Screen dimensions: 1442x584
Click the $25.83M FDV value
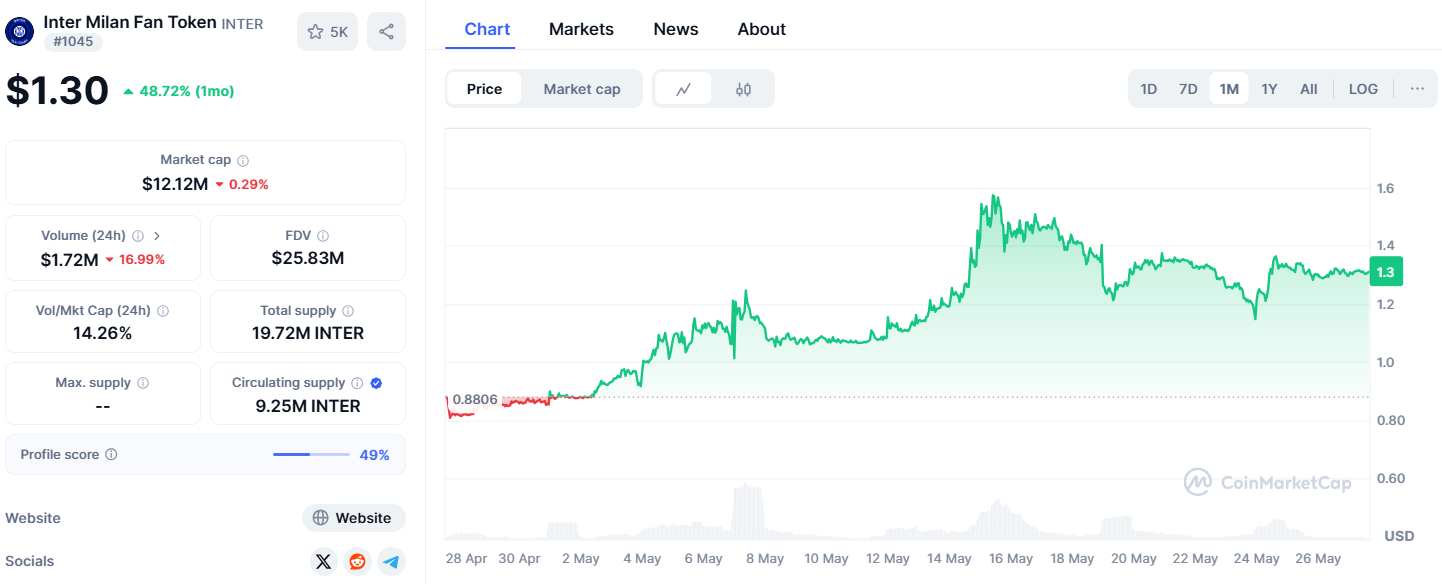click(x=308, y=258)
